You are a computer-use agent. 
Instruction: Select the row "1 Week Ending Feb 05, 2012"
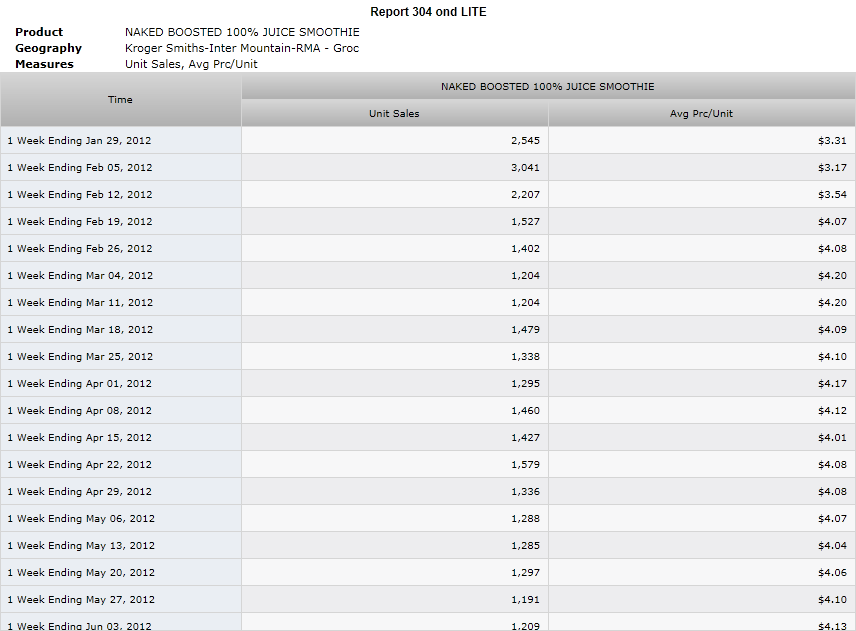tap(428, 168)
